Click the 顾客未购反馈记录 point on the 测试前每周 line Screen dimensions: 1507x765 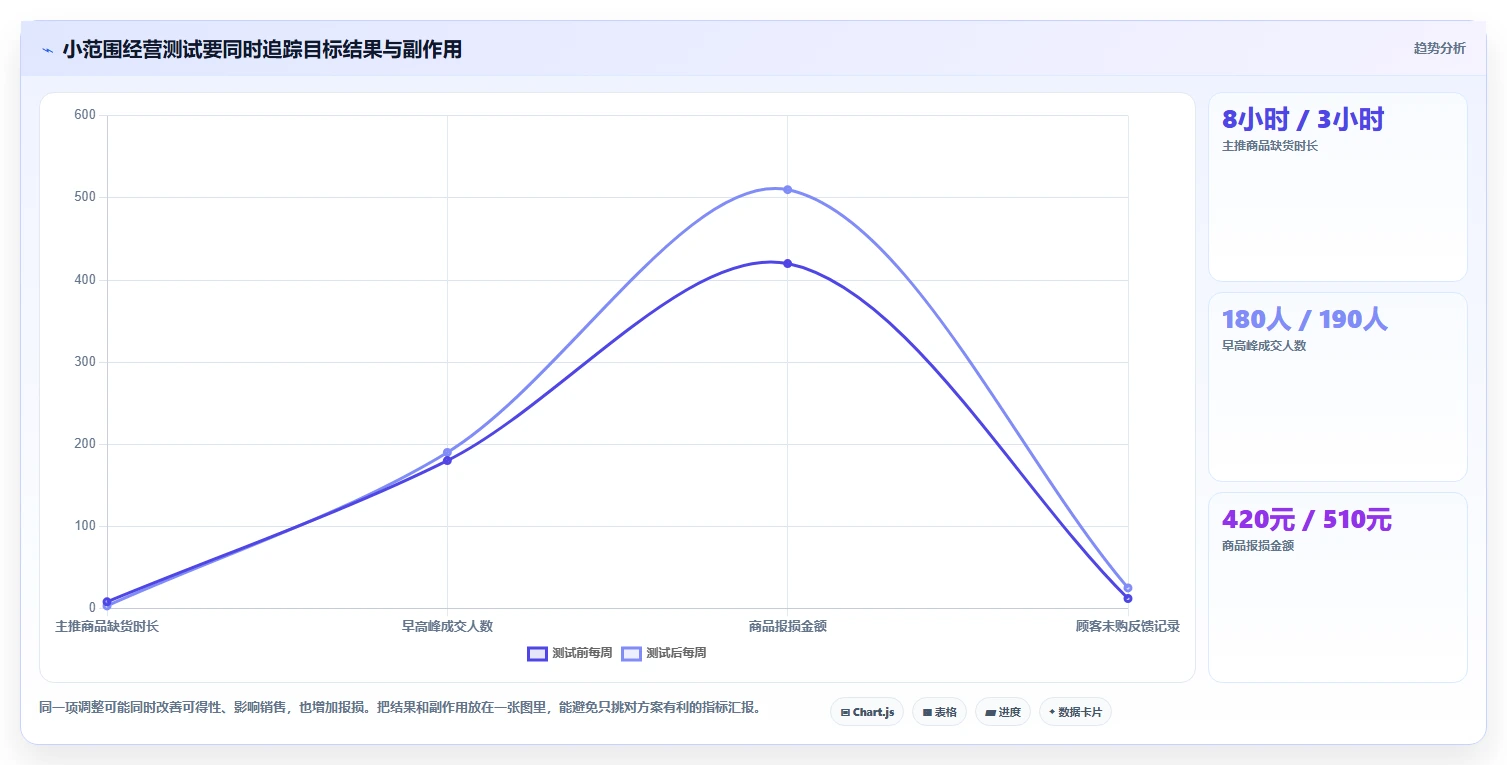[1128, 598]
